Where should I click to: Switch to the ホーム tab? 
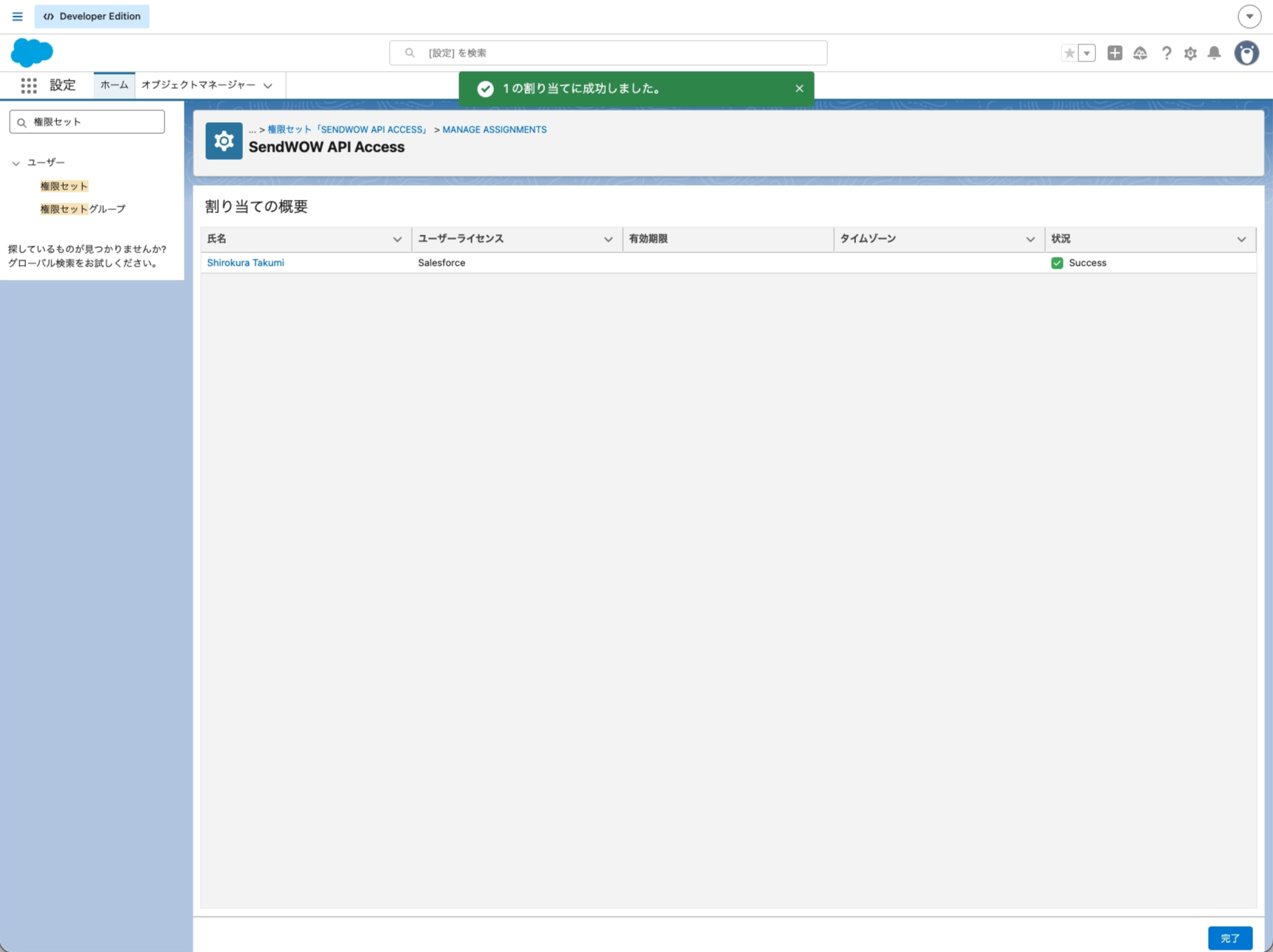(114, 85)
